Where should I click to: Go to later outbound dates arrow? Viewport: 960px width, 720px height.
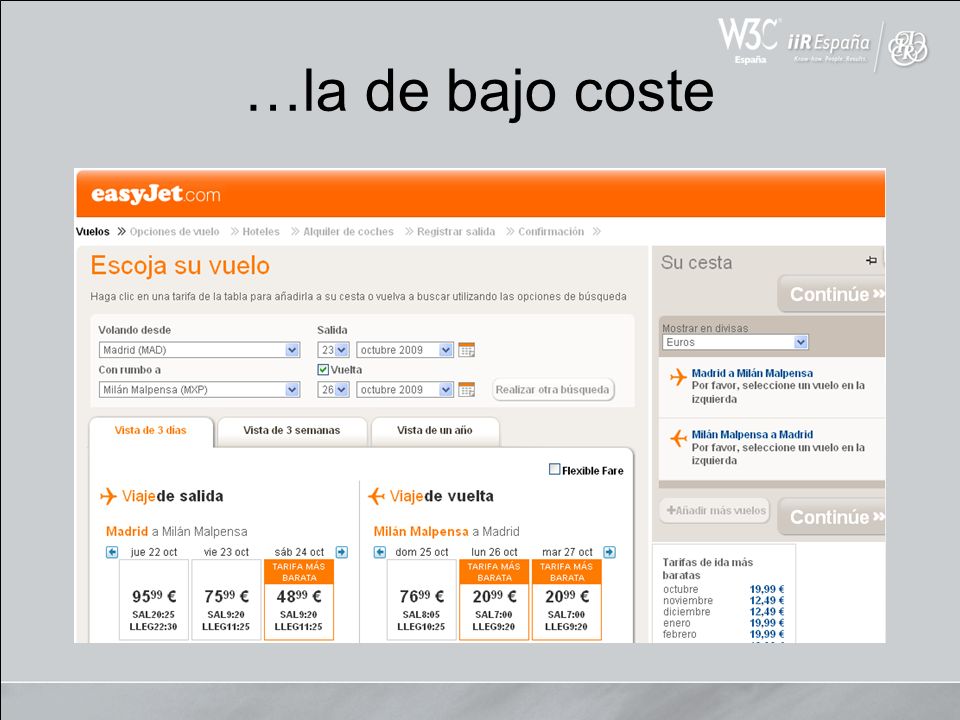pos(342,552)
